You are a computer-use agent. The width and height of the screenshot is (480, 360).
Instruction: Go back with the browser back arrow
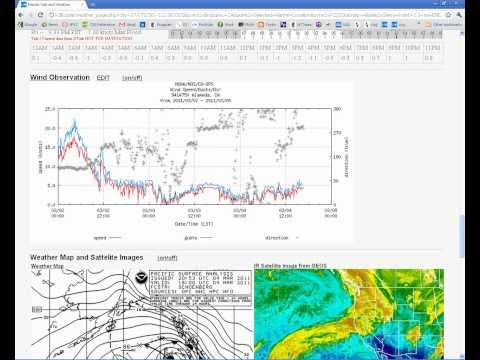point(21,15)
